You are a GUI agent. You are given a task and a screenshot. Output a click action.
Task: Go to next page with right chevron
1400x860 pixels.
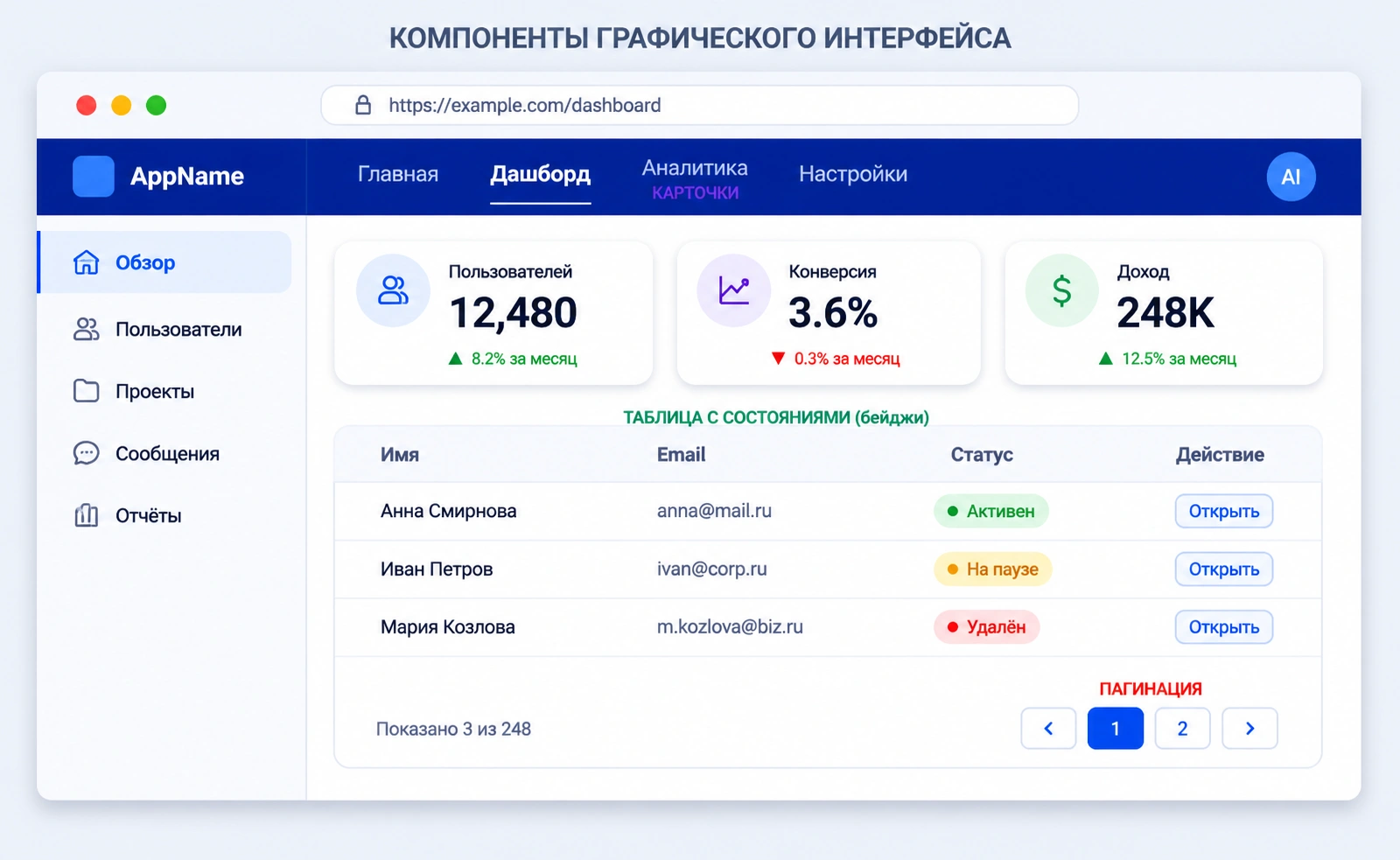pyautogui.click(x=1249, y=728)
